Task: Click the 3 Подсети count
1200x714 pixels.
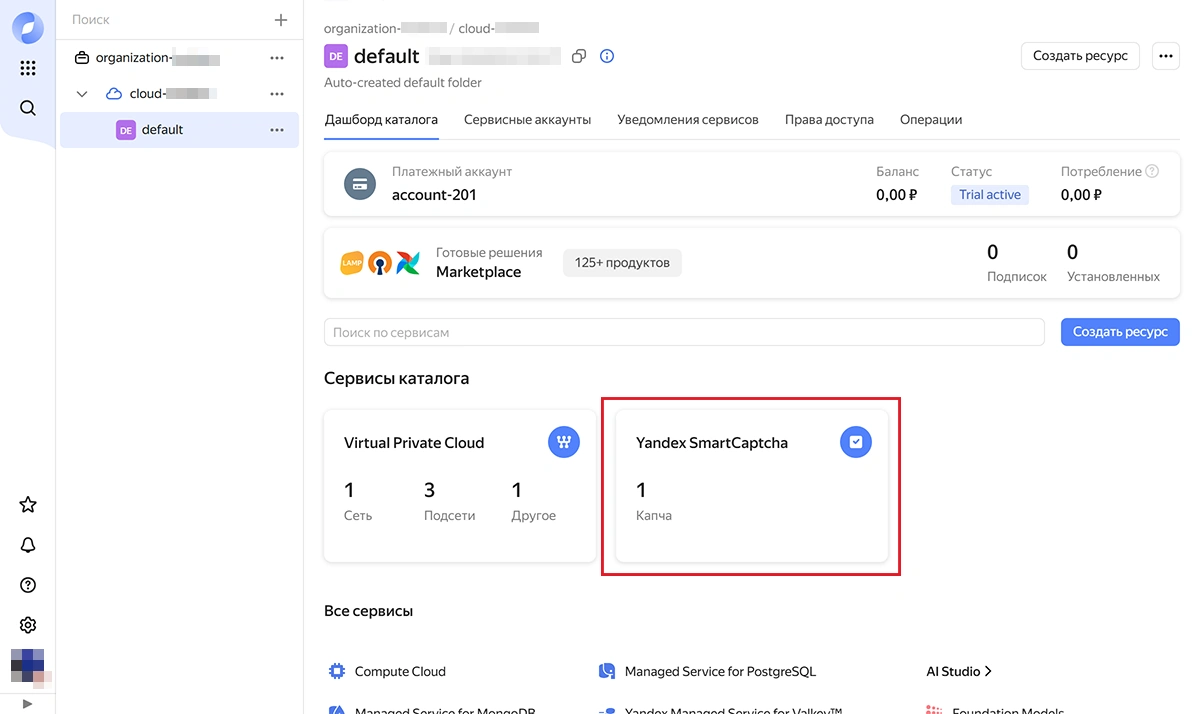Action: click(449, 501)
